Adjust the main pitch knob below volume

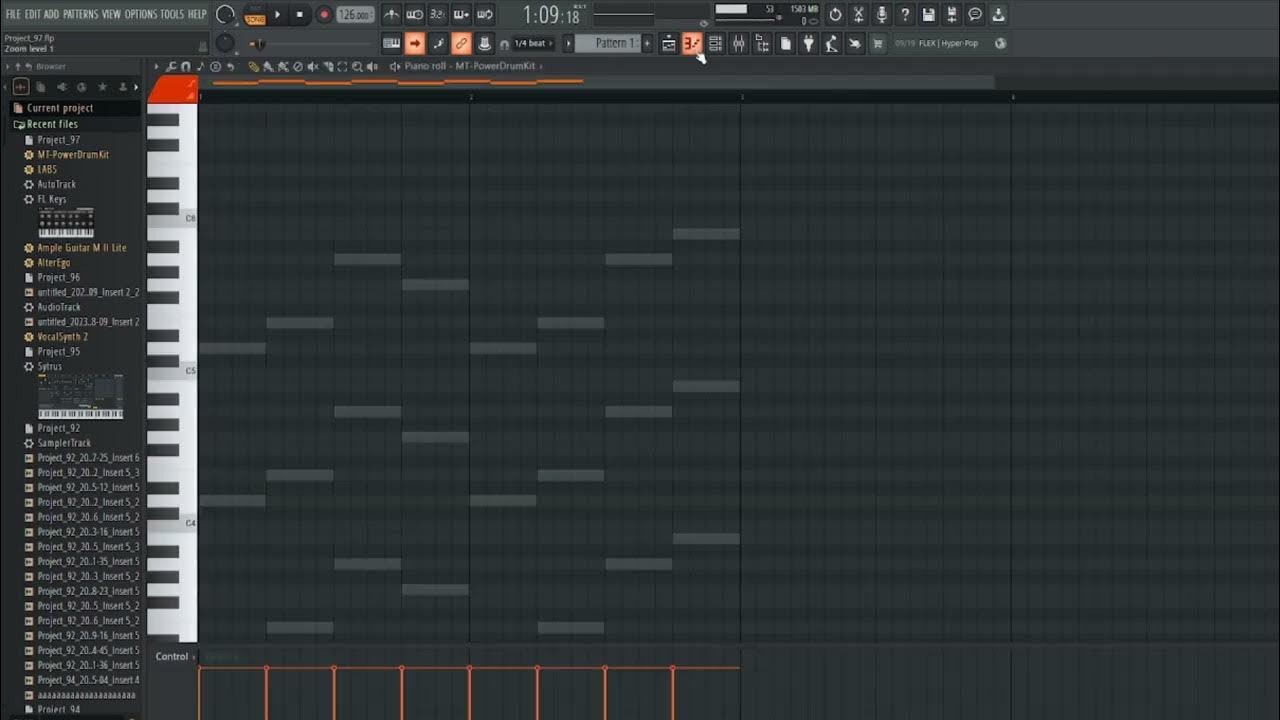[225, 43]
